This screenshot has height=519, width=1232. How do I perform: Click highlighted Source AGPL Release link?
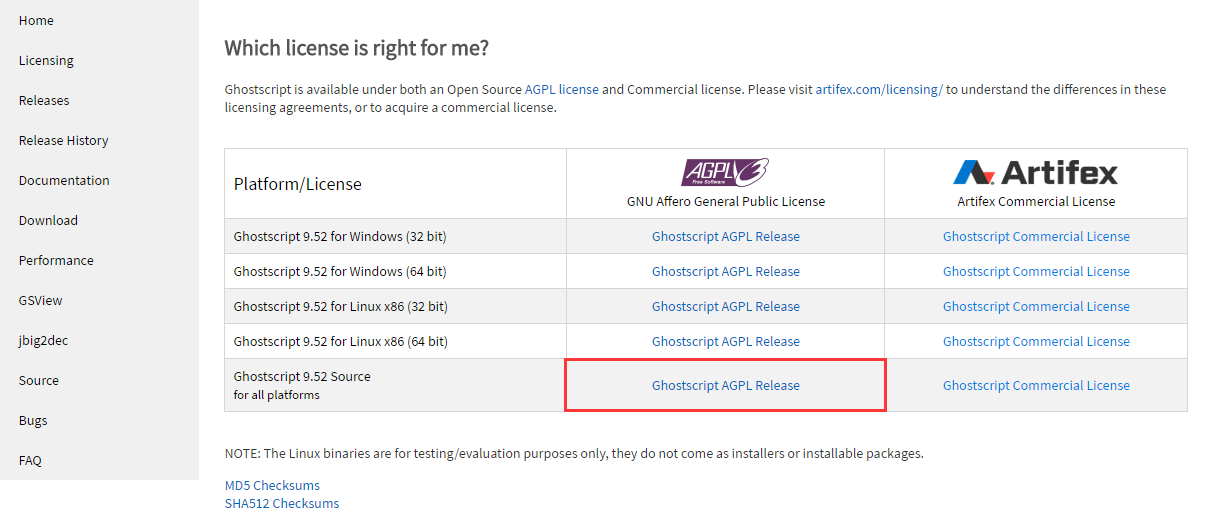click(x=726, y=385)
